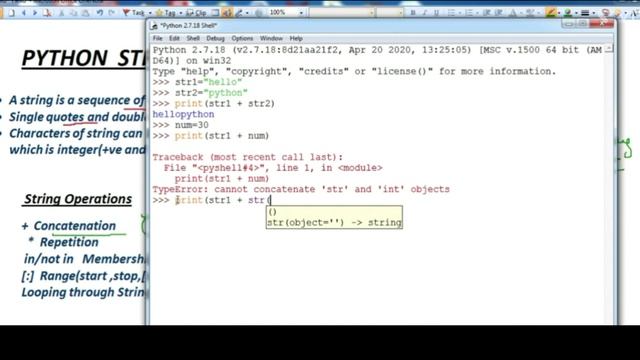Open the Shell menu

pyautogui.click(x=193, y=38)
